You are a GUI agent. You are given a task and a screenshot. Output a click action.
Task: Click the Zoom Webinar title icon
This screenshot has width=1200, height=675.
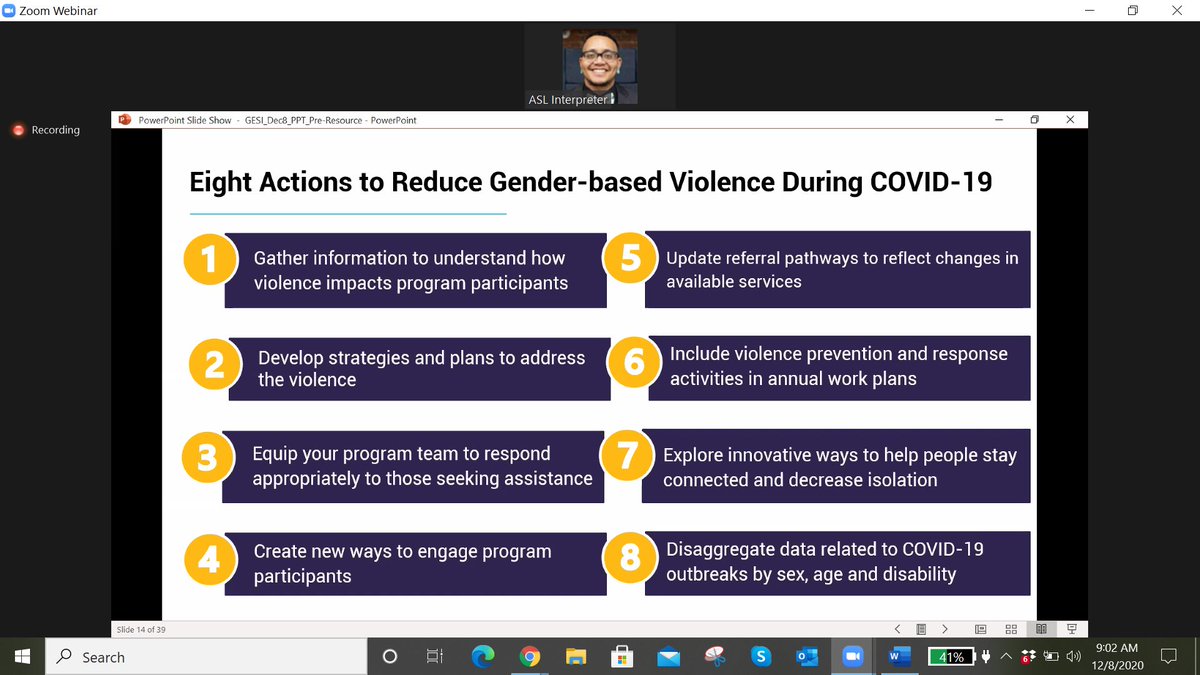coord(9,10)
